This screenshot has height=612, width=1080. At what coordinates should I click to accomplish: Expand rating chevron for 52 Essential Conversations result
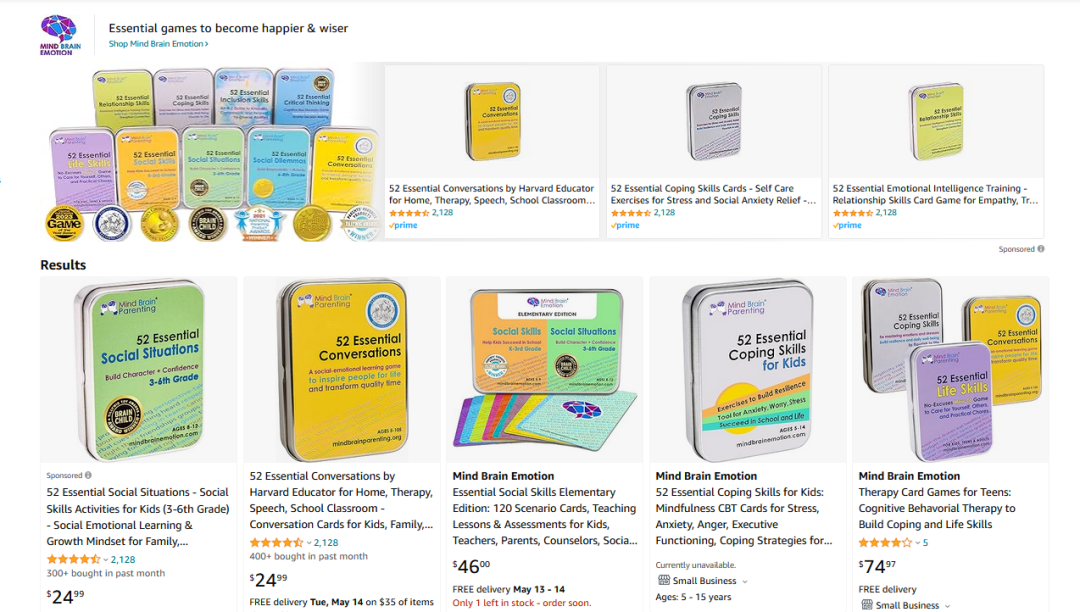(308, 543)
